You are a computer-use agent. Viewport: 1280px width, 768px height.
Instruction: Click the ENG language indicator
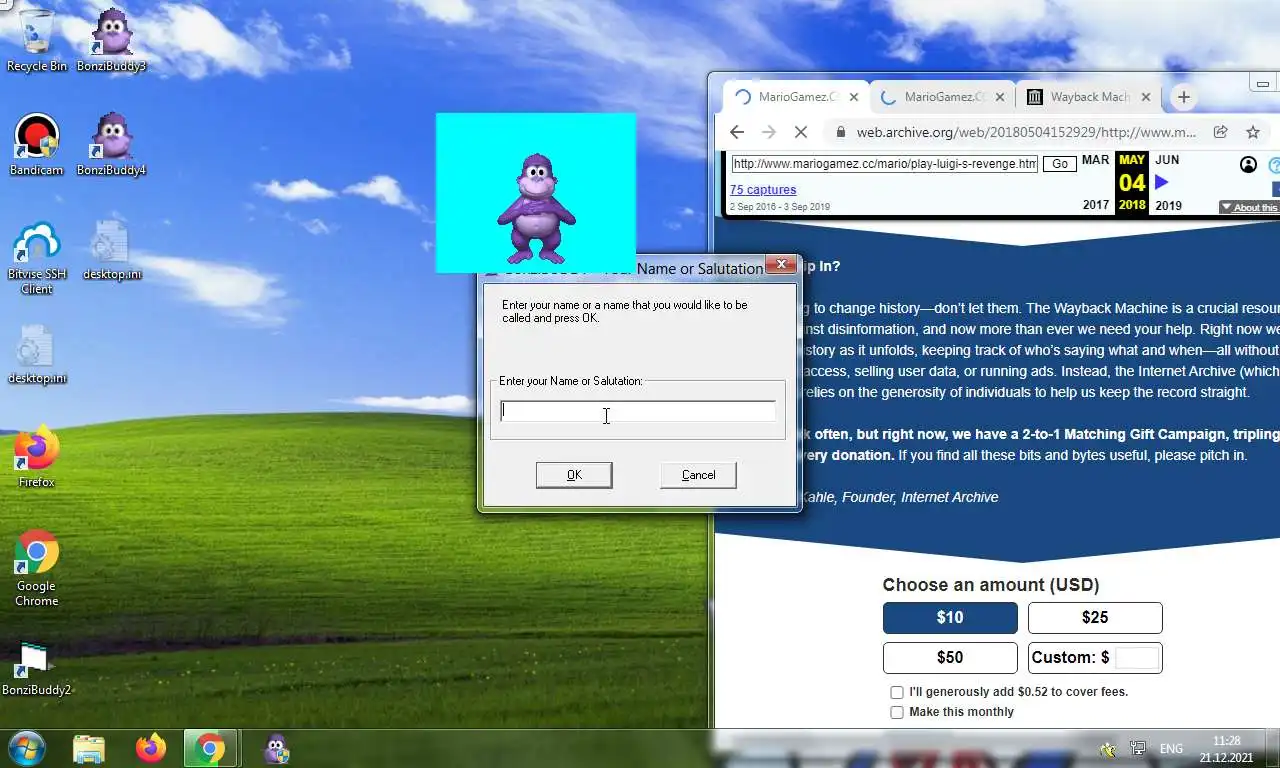point(1171,748)
